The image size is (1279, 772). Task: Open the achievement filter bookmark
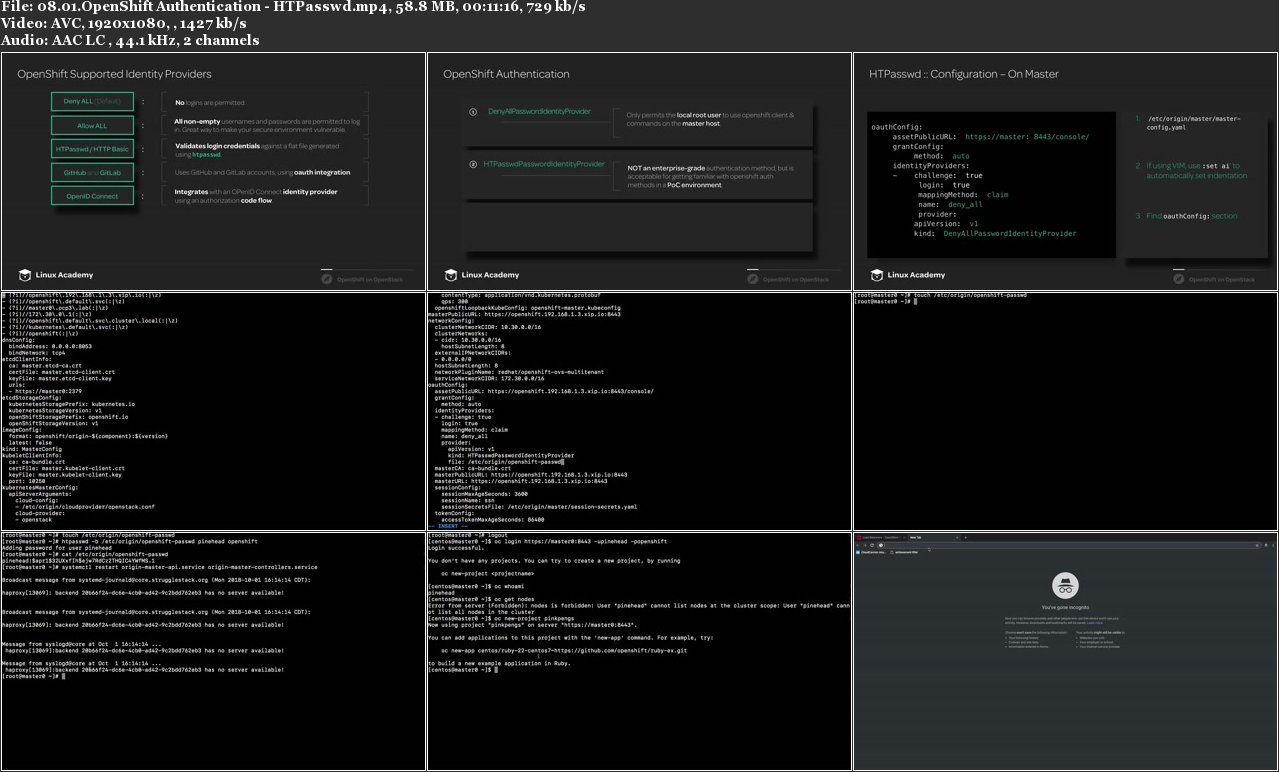click(905, 552)
